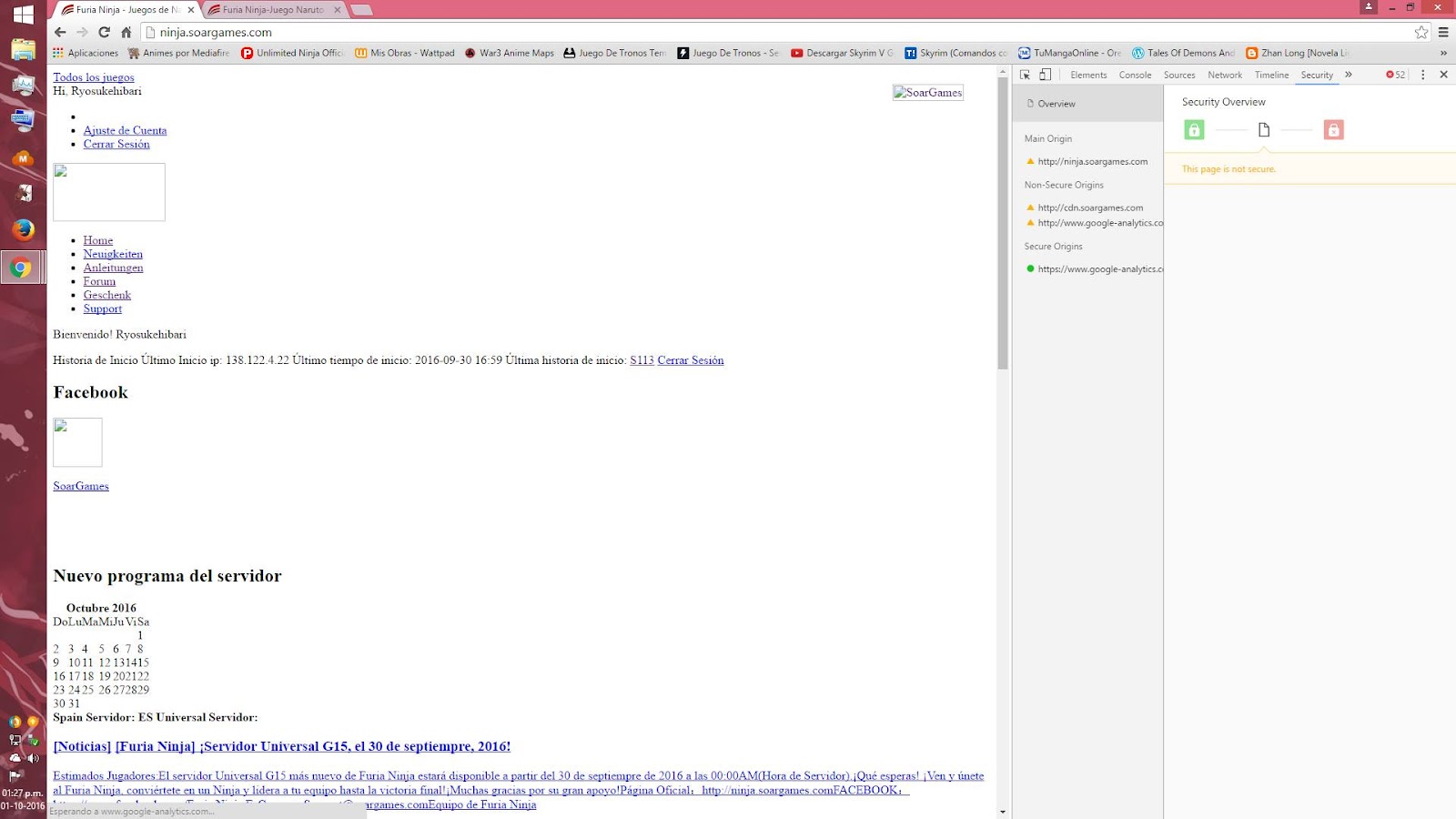Click the green secure lock icon in Security Overview
This screenshot has height=819, width=1456.
click(1194, 130)
